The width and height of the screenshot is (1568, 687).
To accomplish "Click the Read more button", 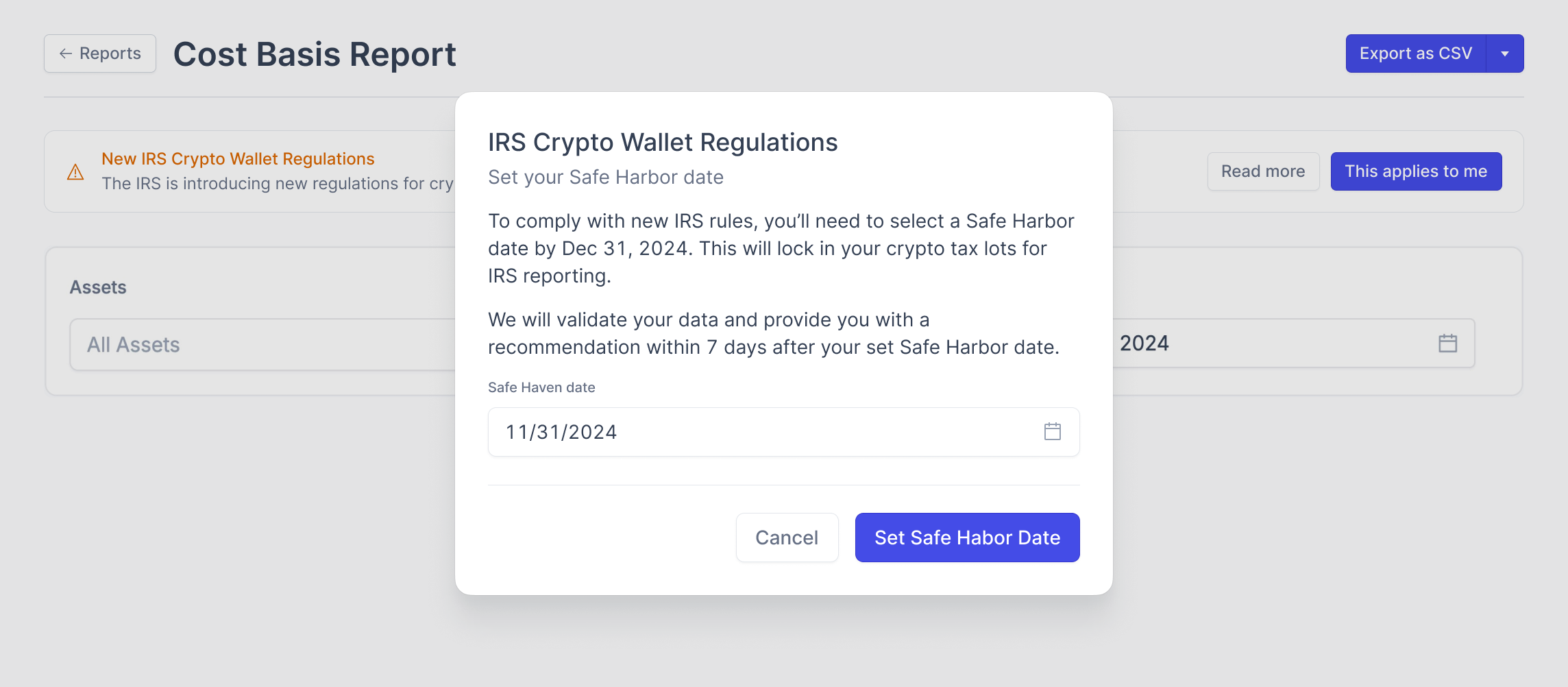I will pos(1262,171).
